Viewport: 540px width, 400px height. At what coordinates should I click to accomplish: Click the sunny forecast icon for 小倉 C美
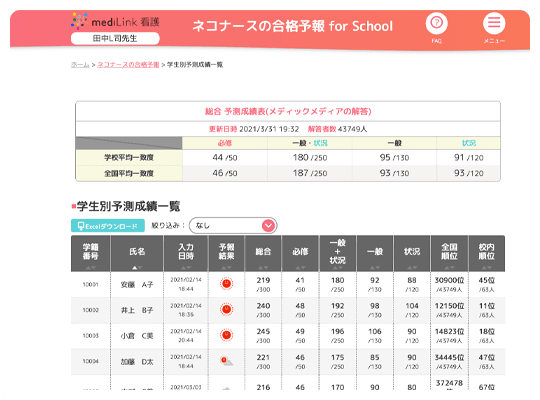[x=226, y=335]
